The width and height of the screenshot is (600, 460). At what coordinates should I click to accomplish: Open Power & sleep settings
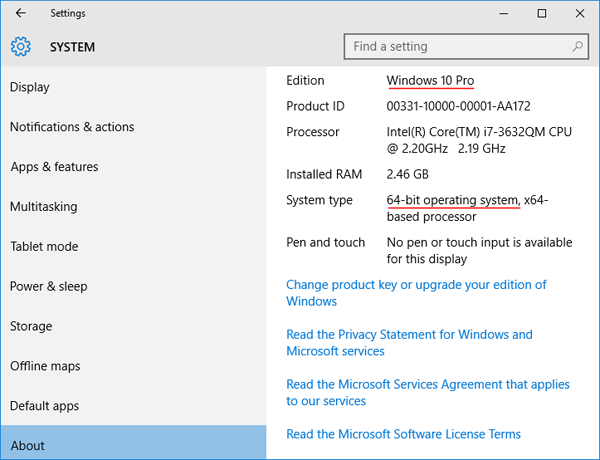click(x=49, y=287)
